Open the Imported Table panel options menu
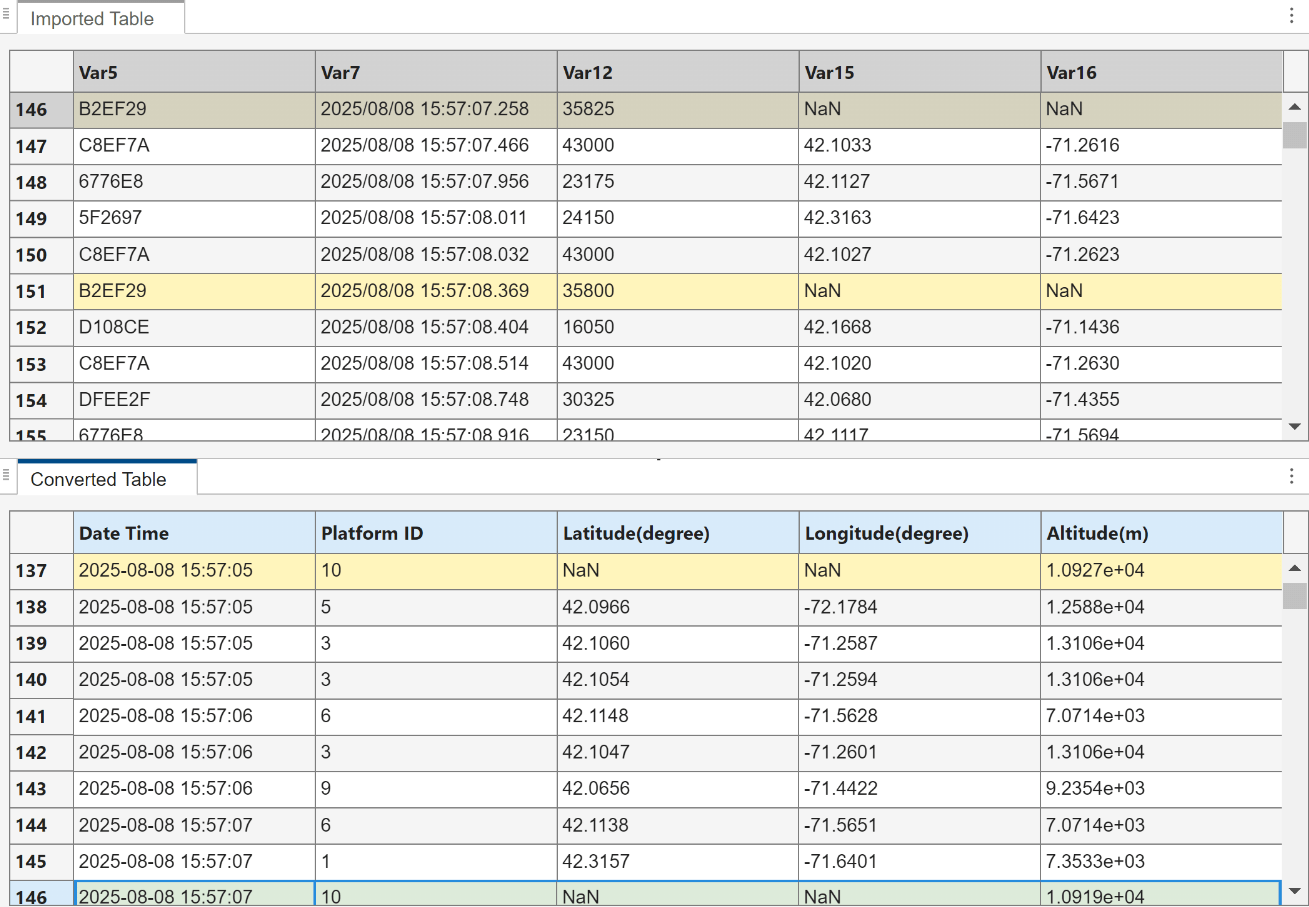This screenshot has width=1309, height=907. click(1291, 17)
